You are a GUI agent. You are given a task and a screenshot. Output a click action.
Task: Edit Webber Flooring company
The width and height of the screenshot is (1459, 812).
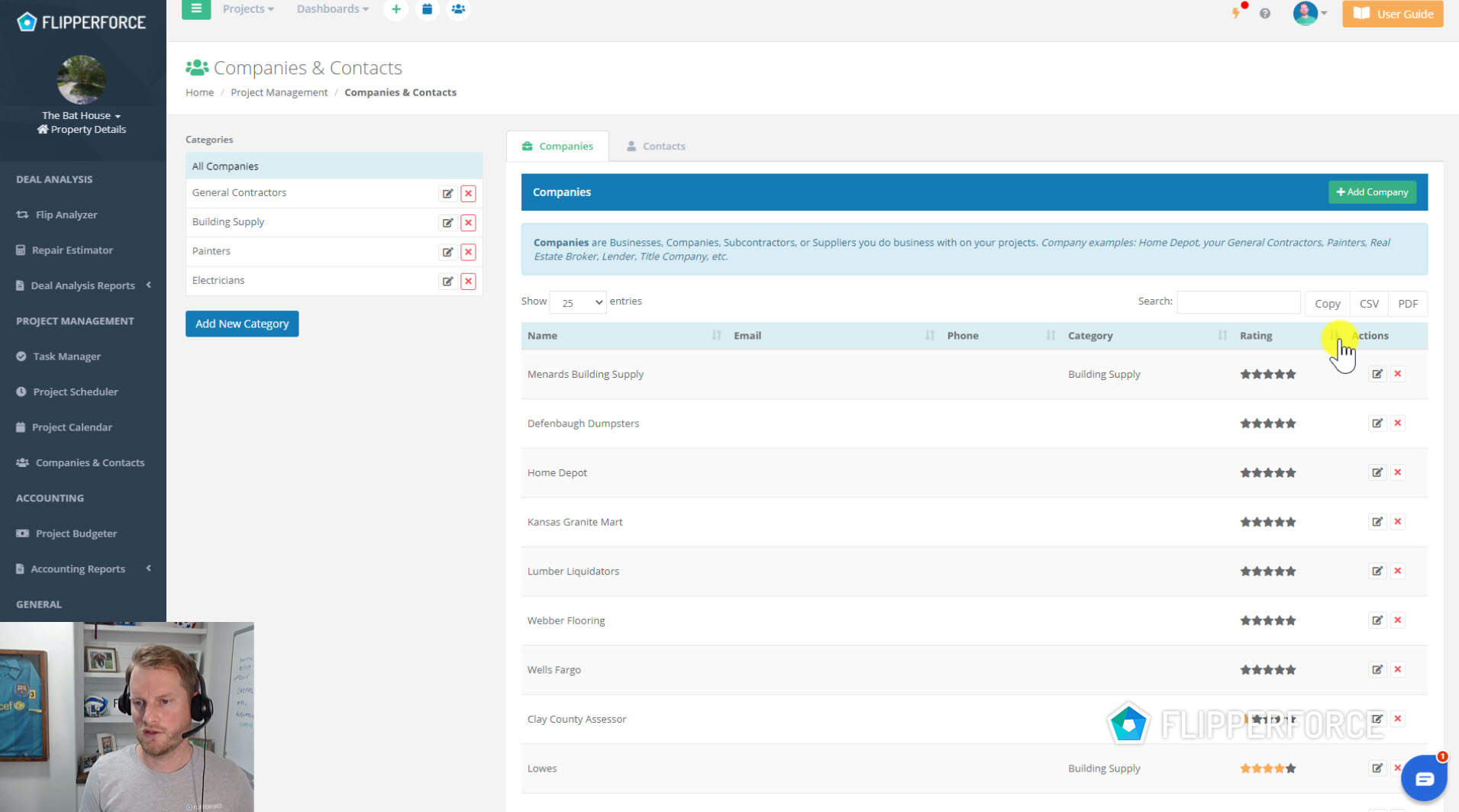pos(1377,620)
